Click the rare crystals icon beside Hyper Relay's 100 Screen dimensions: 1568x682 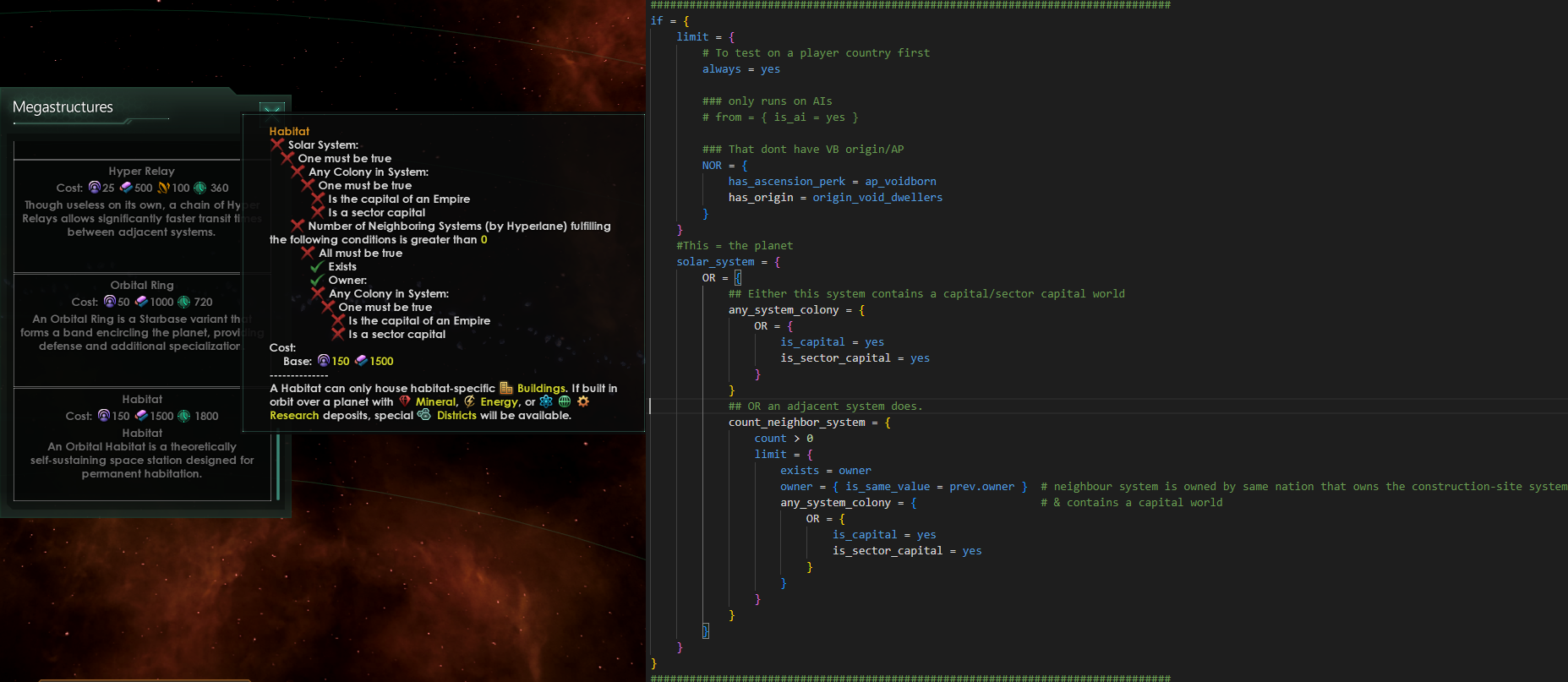[164, 188]
